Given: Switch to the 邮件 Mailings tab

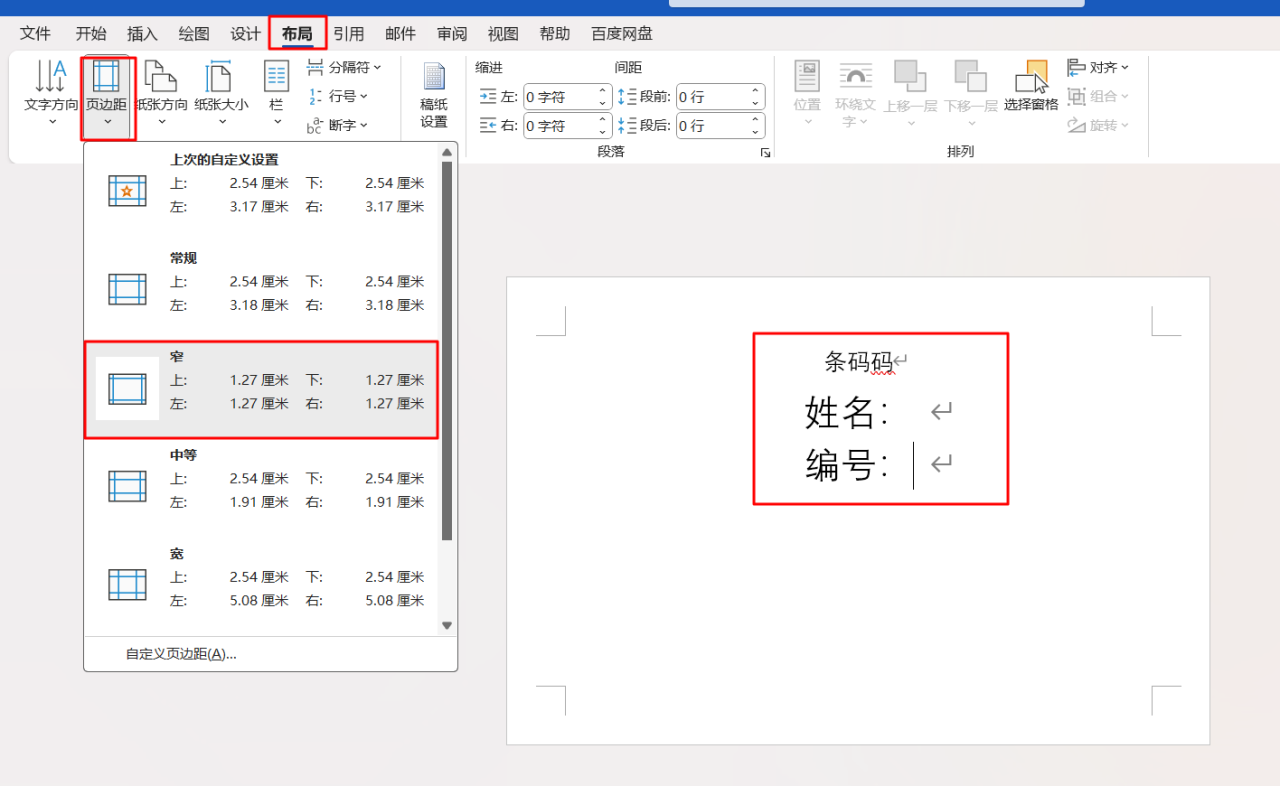Looking at the screenshot, I should pos(400,34).
